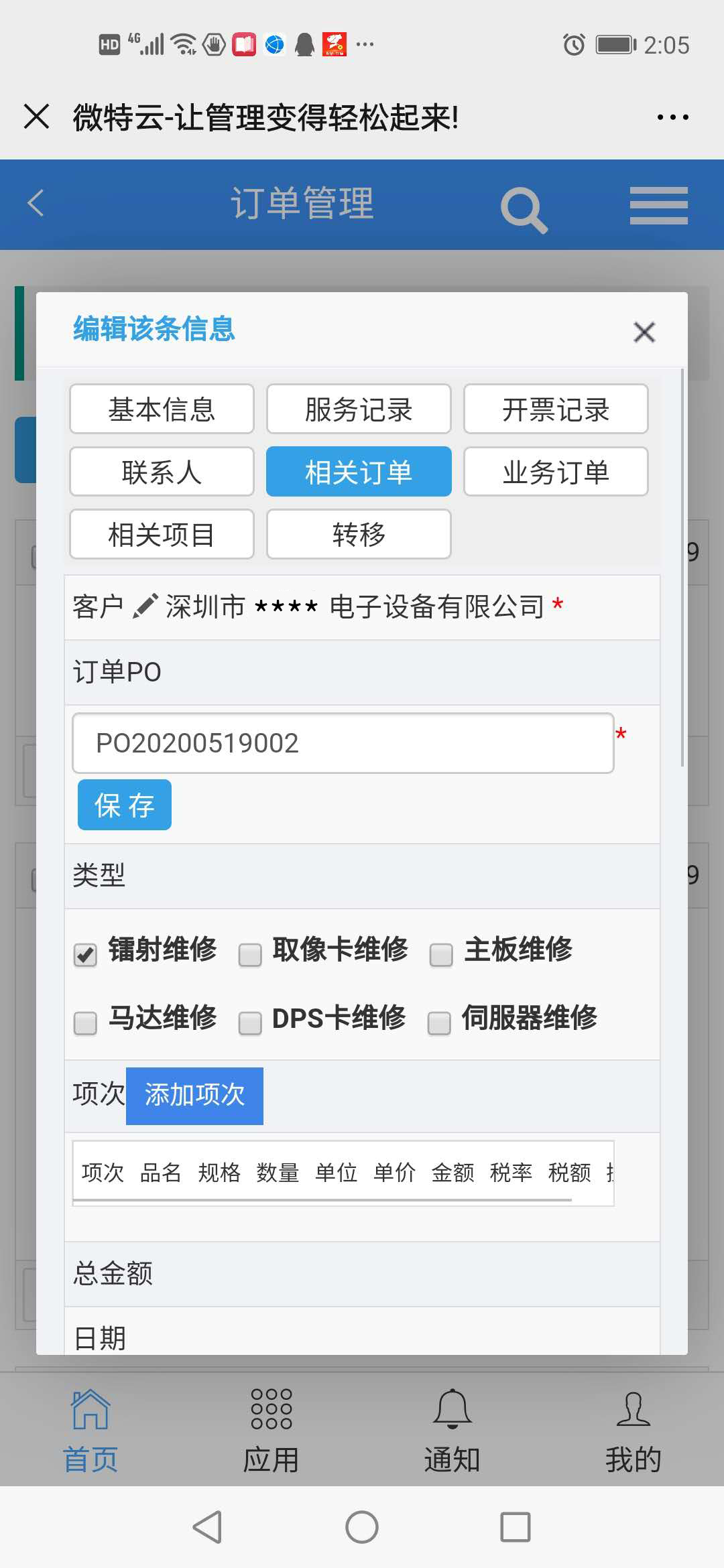Focus the order PO input field

point(343,743)
